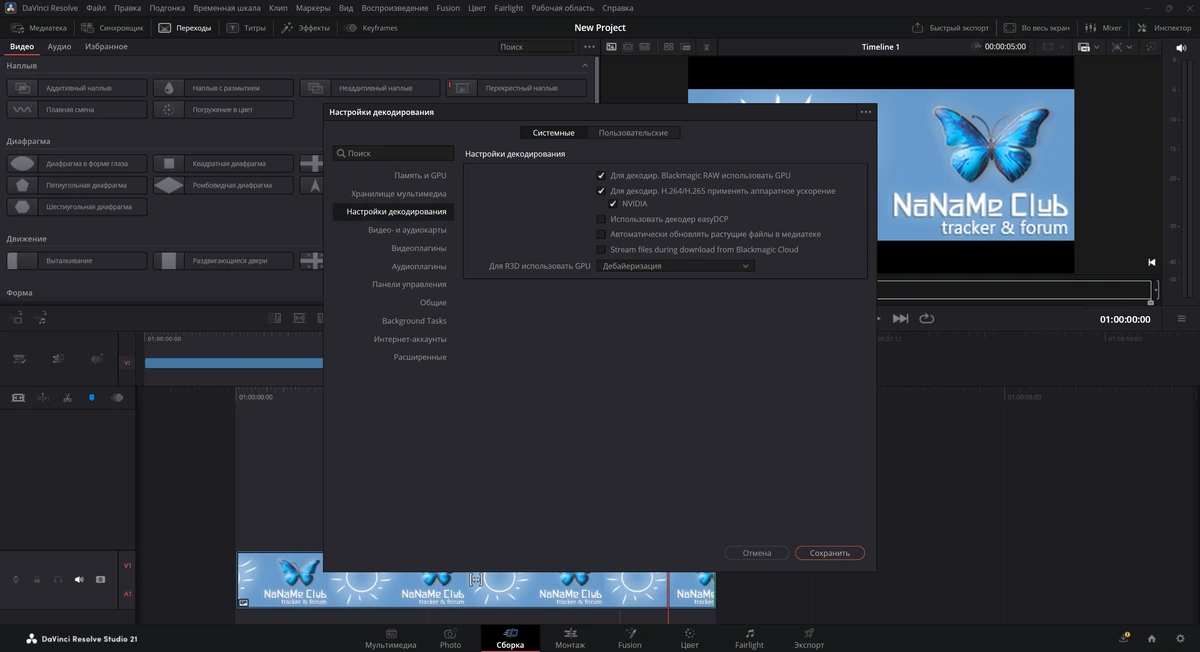
Task: Switch to the Системные tab
Action: (553, 132)
